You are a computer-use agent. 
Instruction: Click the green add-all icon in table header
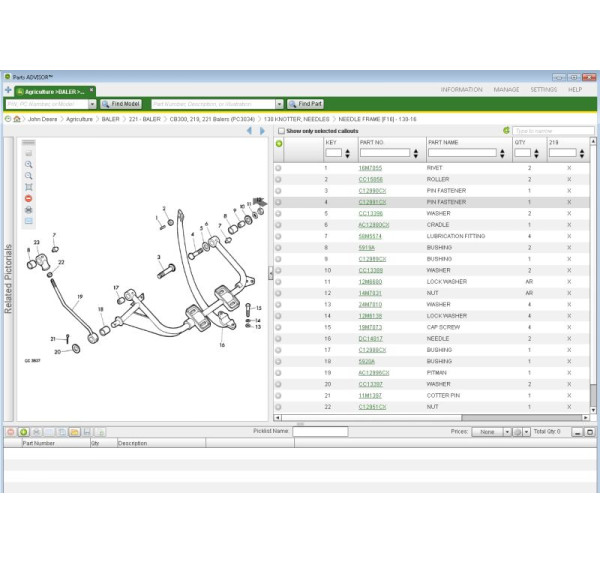(x=279, y=143)
